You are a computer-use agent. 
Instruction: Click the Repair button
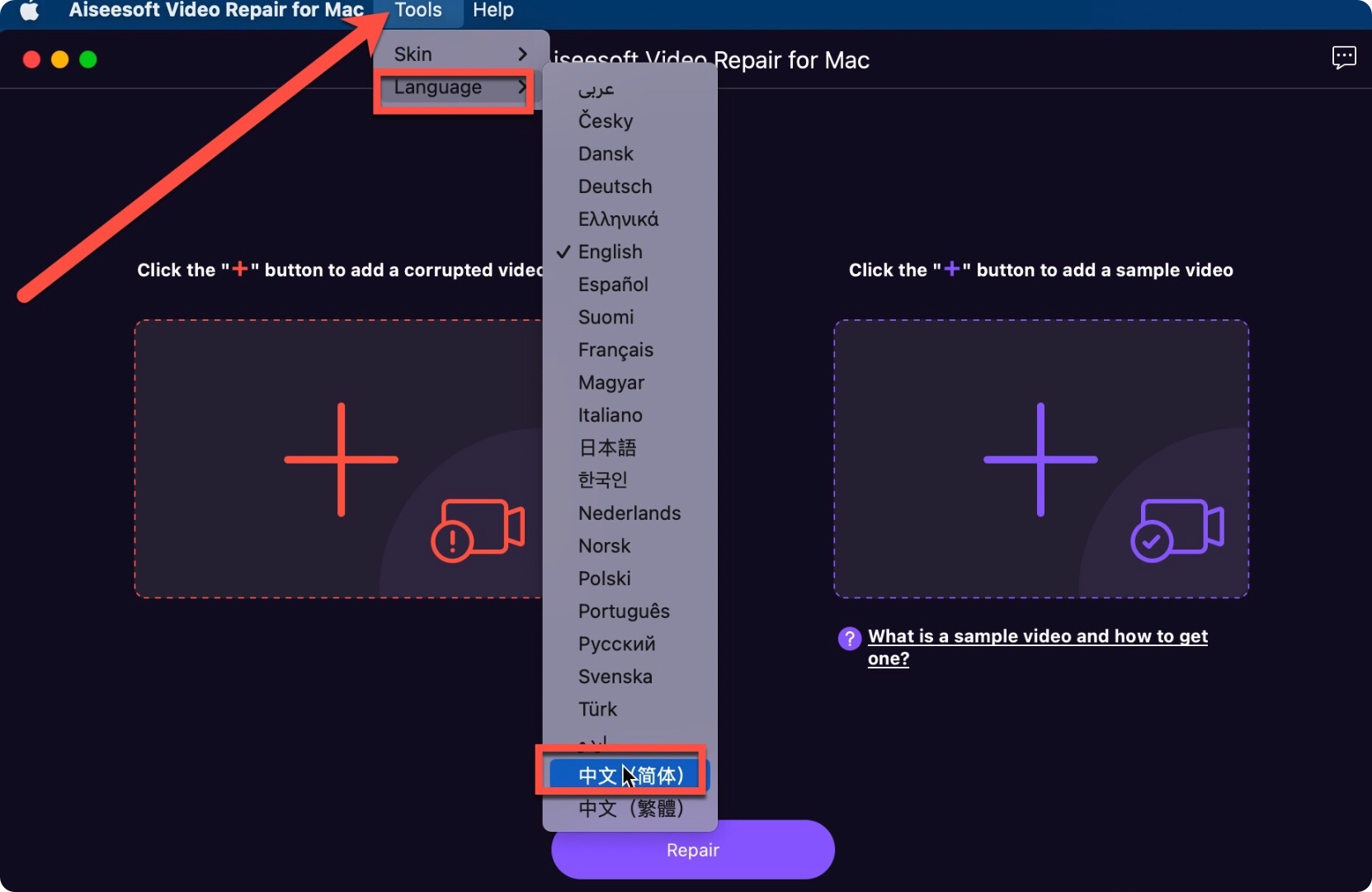point(693,850)
